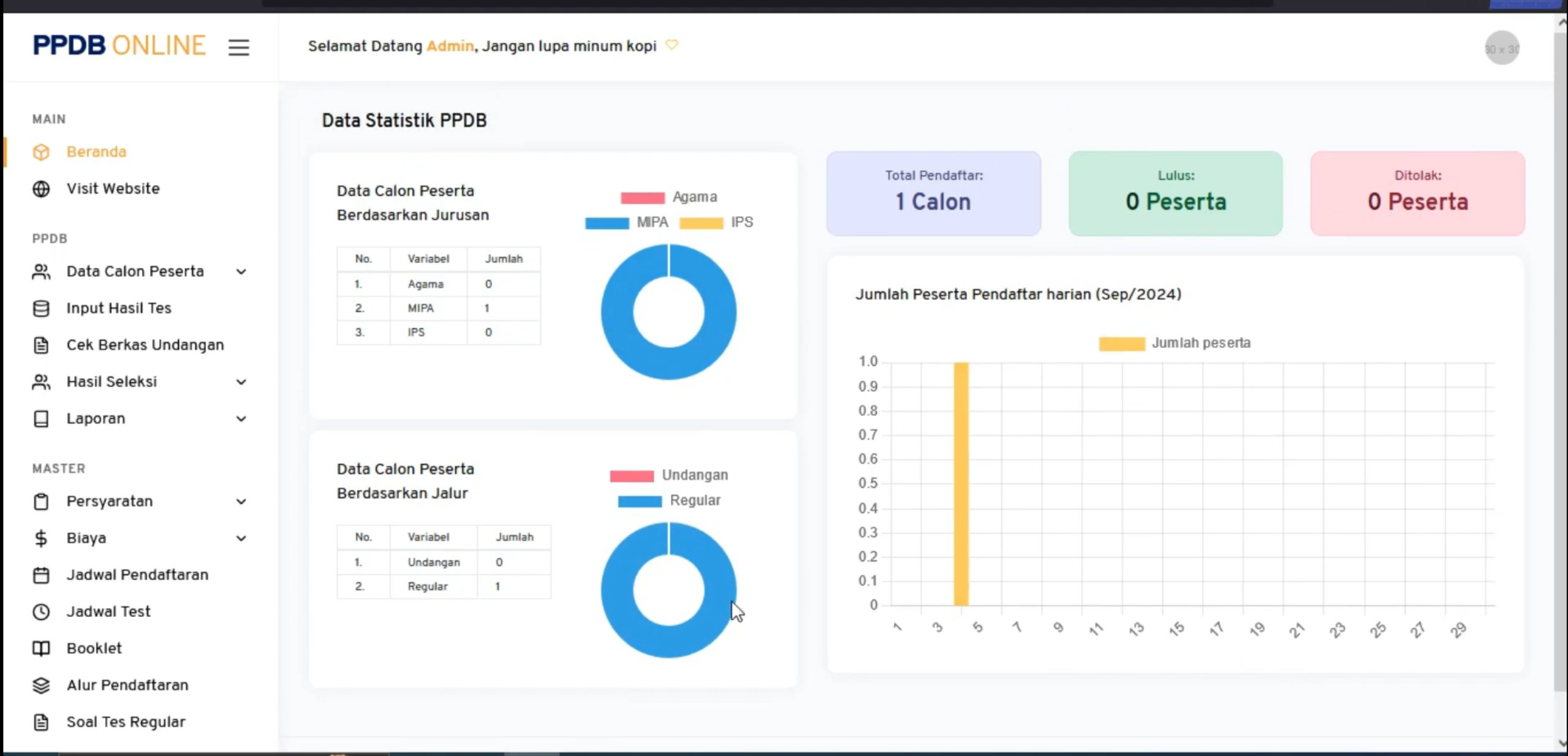Click the Lulus 0 Peserta card

click(x=1175, y=194)
